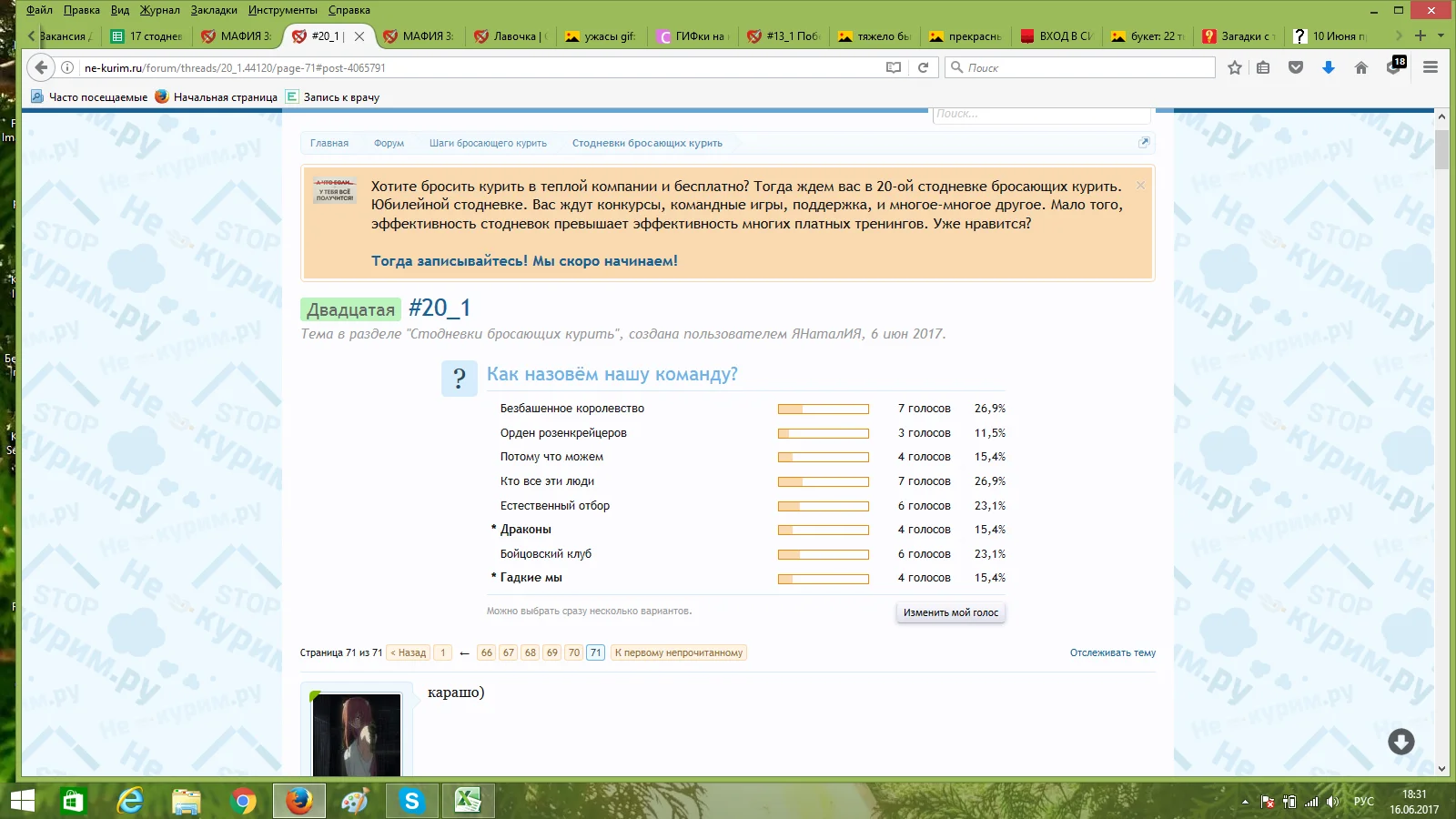Toggle Reader View in the address bar
Screen dimensions: 1456x819
pos(894,67)
